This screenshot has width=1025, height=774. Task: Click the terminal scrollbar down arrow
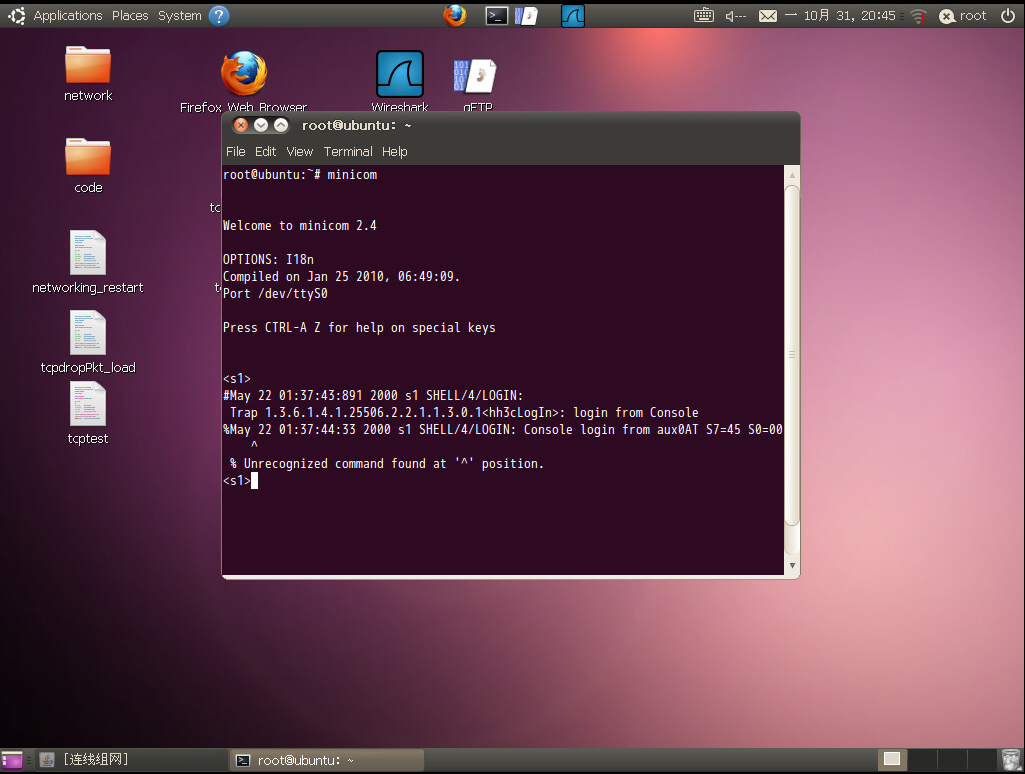pyautogui.click(x=792, y=566)
